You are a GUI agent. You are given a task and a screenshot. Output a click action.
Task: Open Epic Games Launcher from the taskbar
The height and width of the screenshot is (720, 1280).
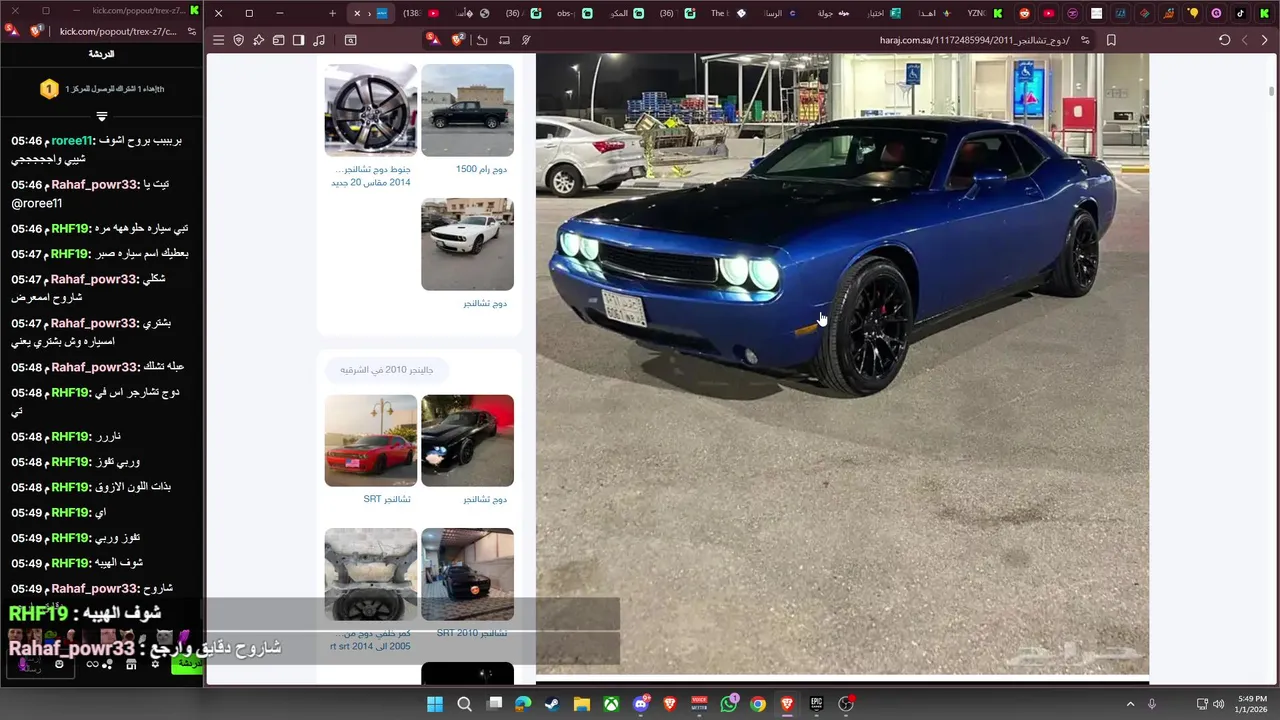coord(817,704)
